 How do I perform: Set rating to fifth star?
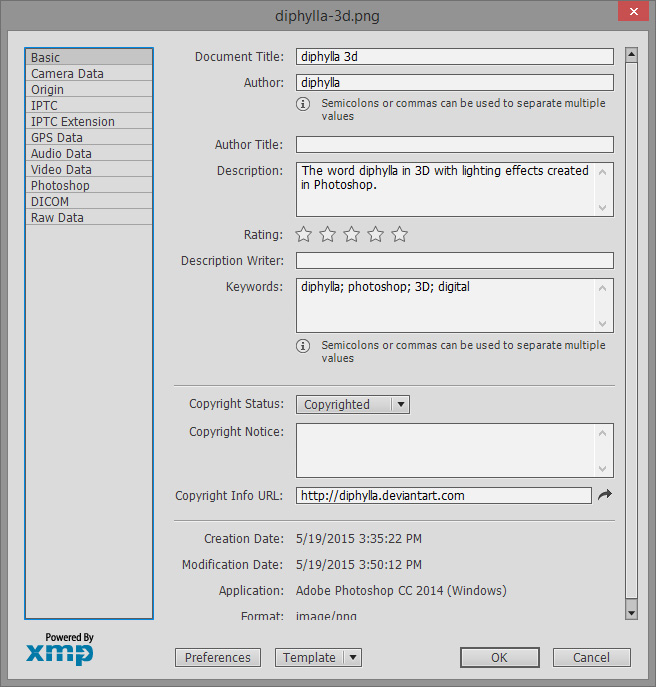click(400, 234)
